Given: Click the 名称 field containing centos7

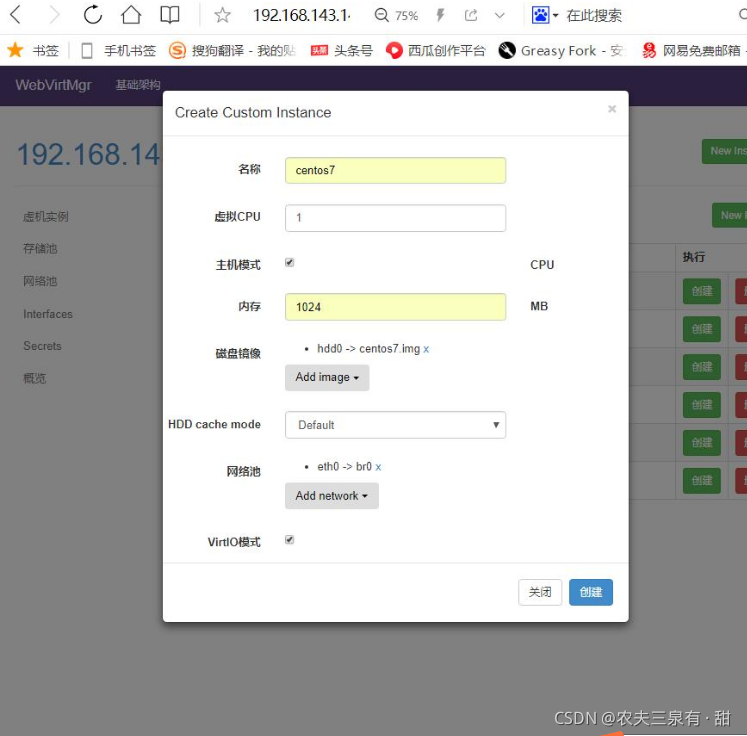Looking at the screenshot, I should click(395, 170).
